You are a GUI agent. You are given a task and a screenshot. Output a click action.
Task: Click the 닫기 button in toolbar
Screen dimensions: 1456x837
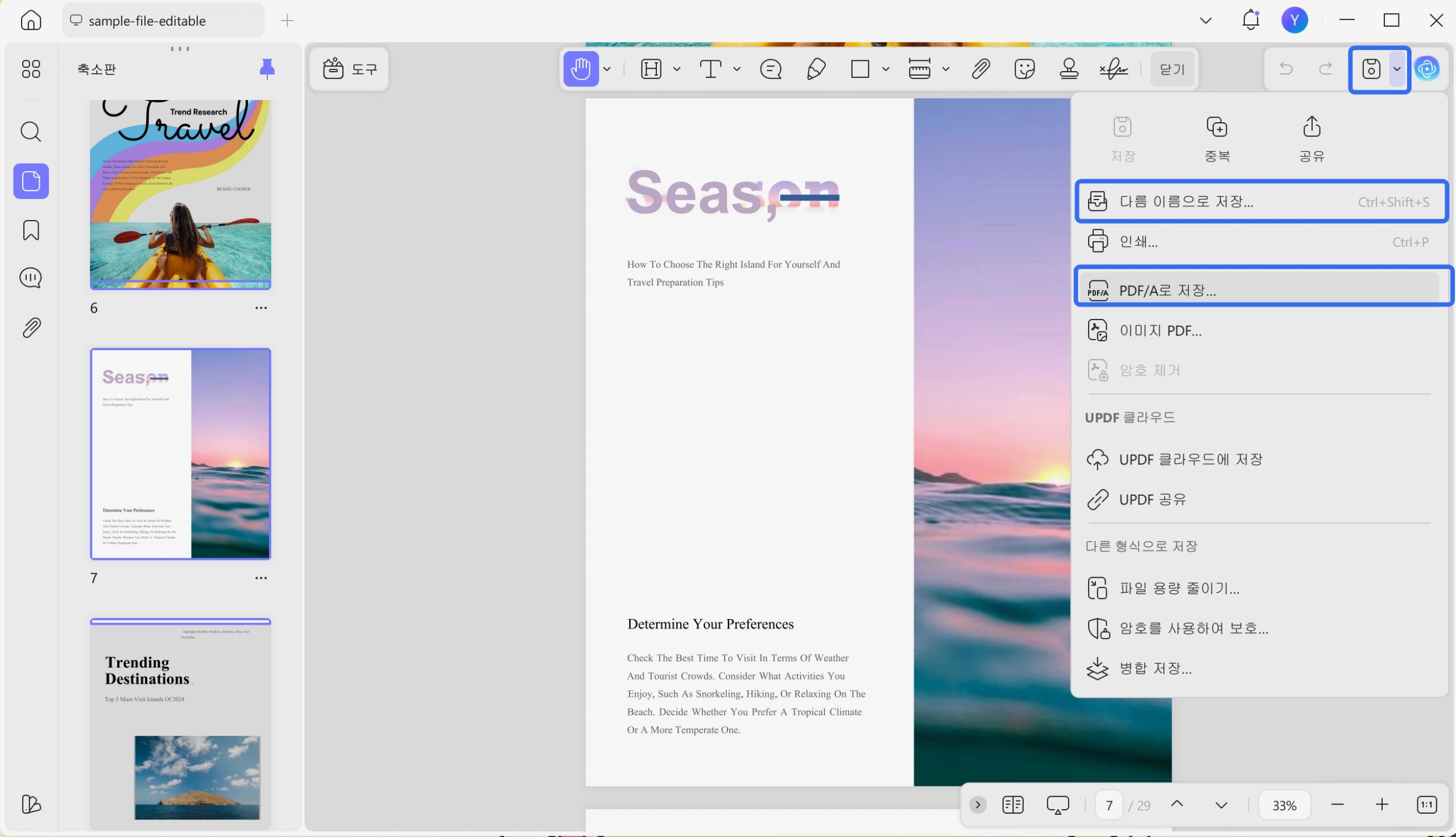[1172, 69]
